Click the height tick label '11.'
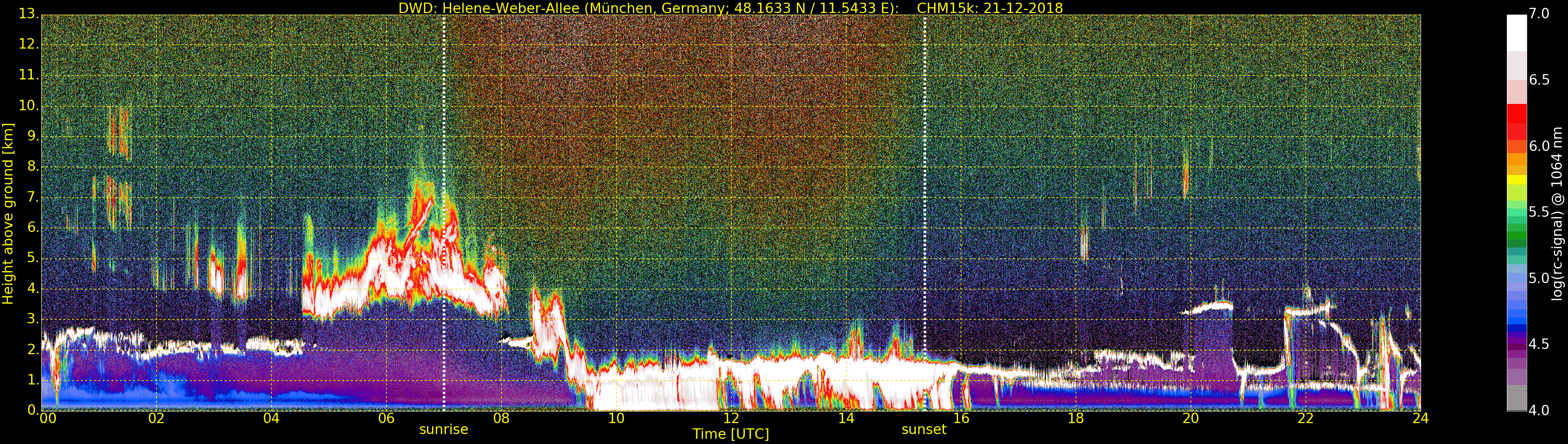Viewport: 1568px width, 444px height. [29, 75]
